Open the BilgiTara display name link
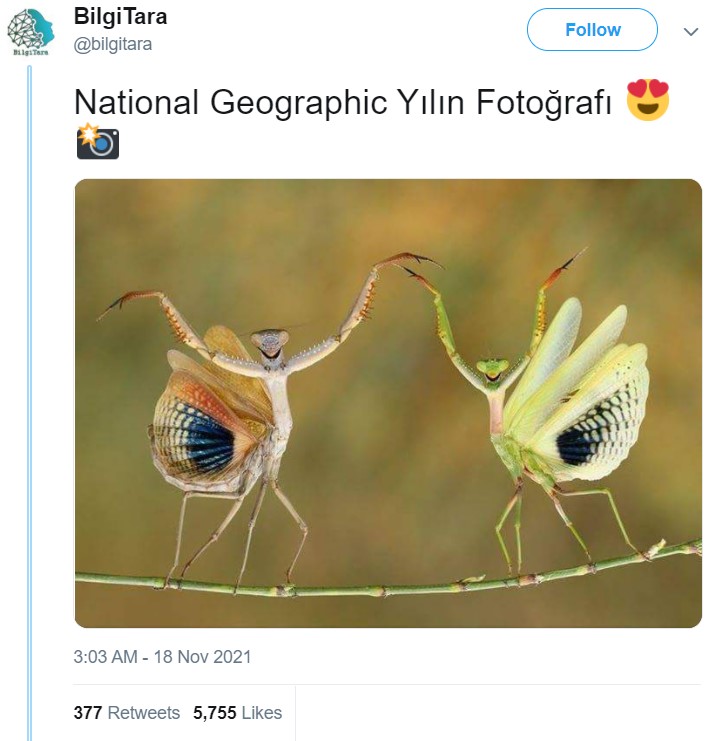Screen dimensions: 709x741 121,17
